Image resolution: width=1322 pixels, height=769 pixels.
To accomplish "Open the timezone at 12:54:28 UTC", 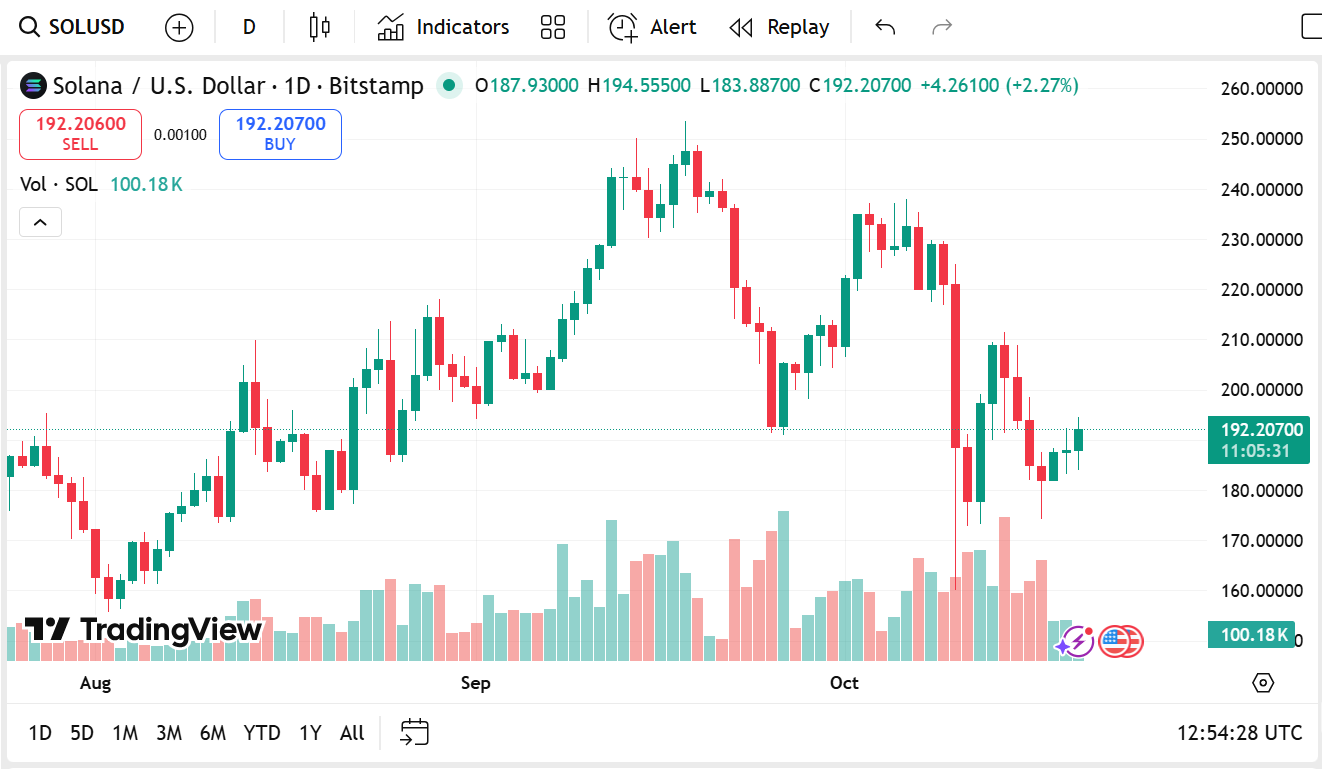I will [x=1239, y=733].
